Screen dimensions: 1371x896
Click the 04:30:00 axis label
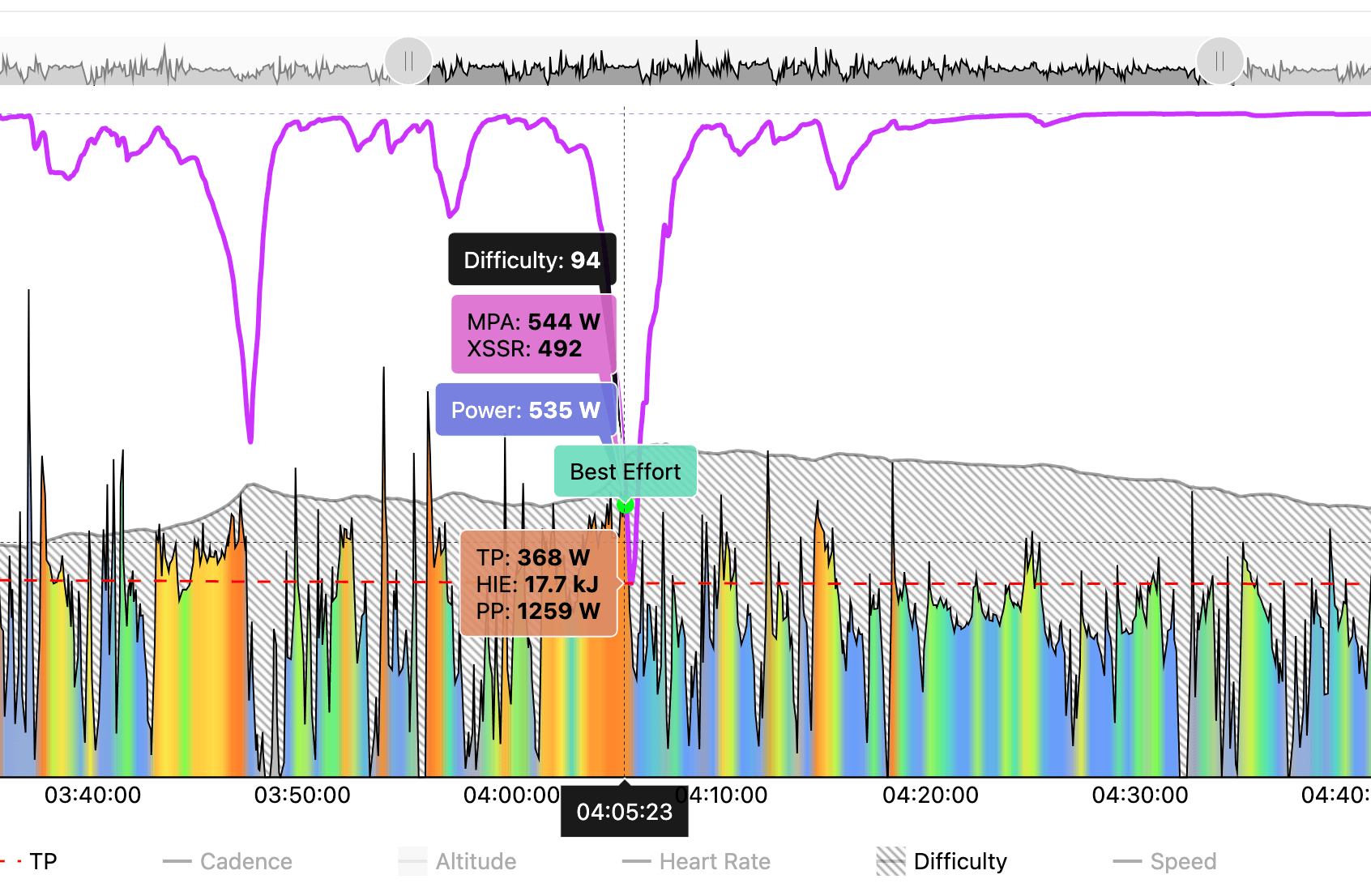pyautogui.click(x=1140, y=795)
